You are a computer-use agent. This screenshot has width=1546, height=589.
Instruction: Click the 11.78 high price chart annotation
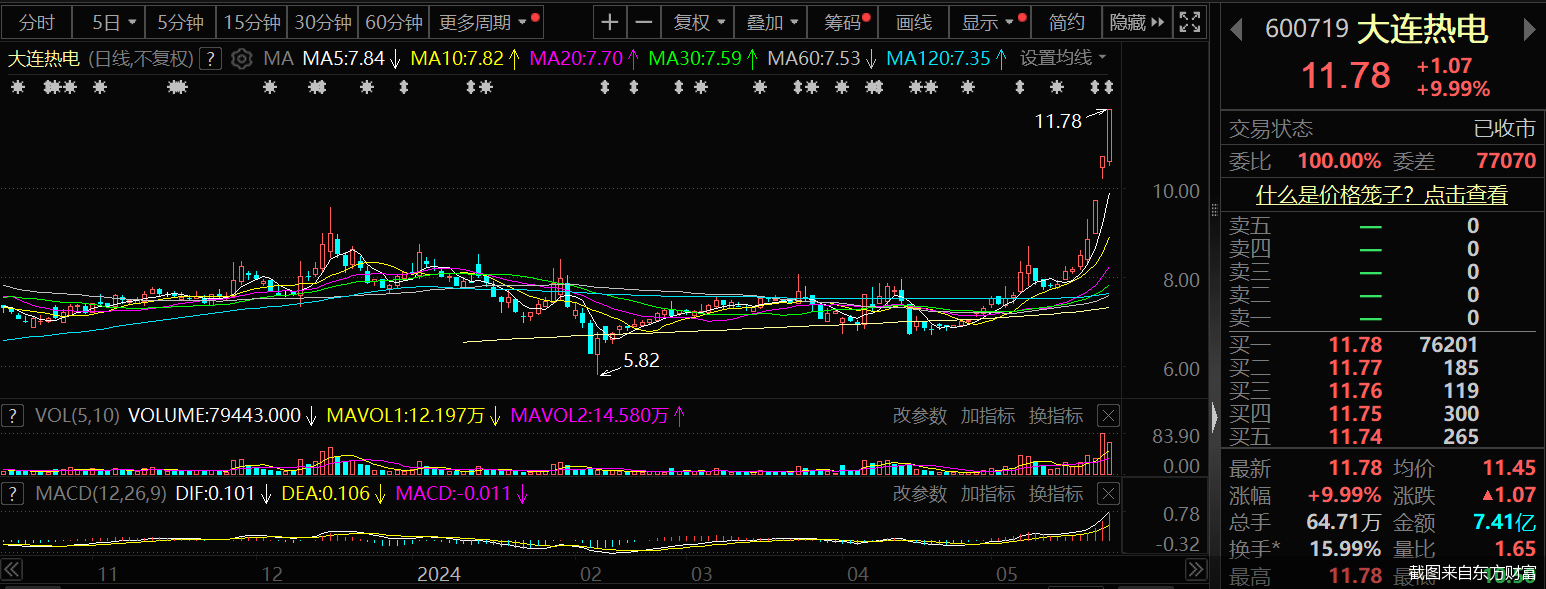(1058, 121)
